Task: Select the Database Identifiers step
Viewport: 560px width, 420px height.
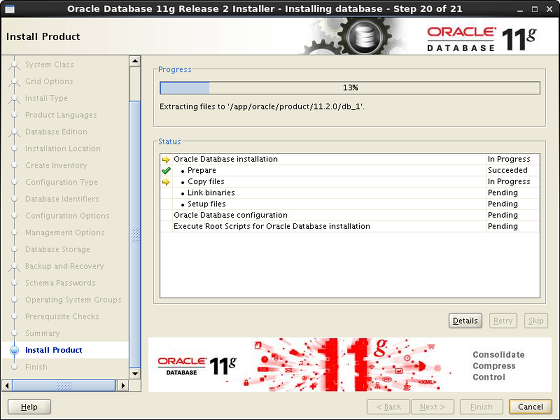Action: point(62,199)
